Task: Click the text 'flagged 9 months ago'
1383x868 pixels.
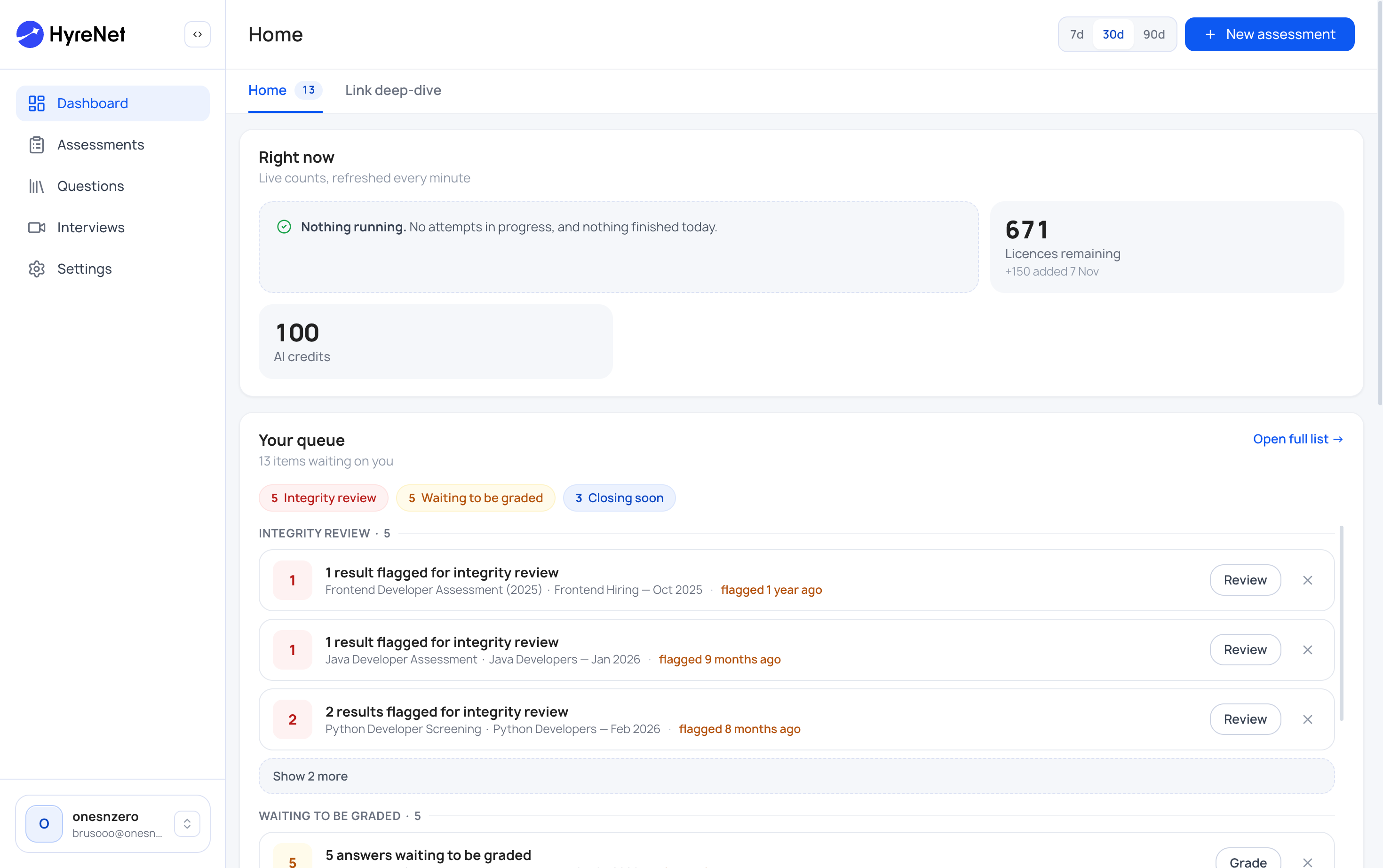Action: [720, 659]
